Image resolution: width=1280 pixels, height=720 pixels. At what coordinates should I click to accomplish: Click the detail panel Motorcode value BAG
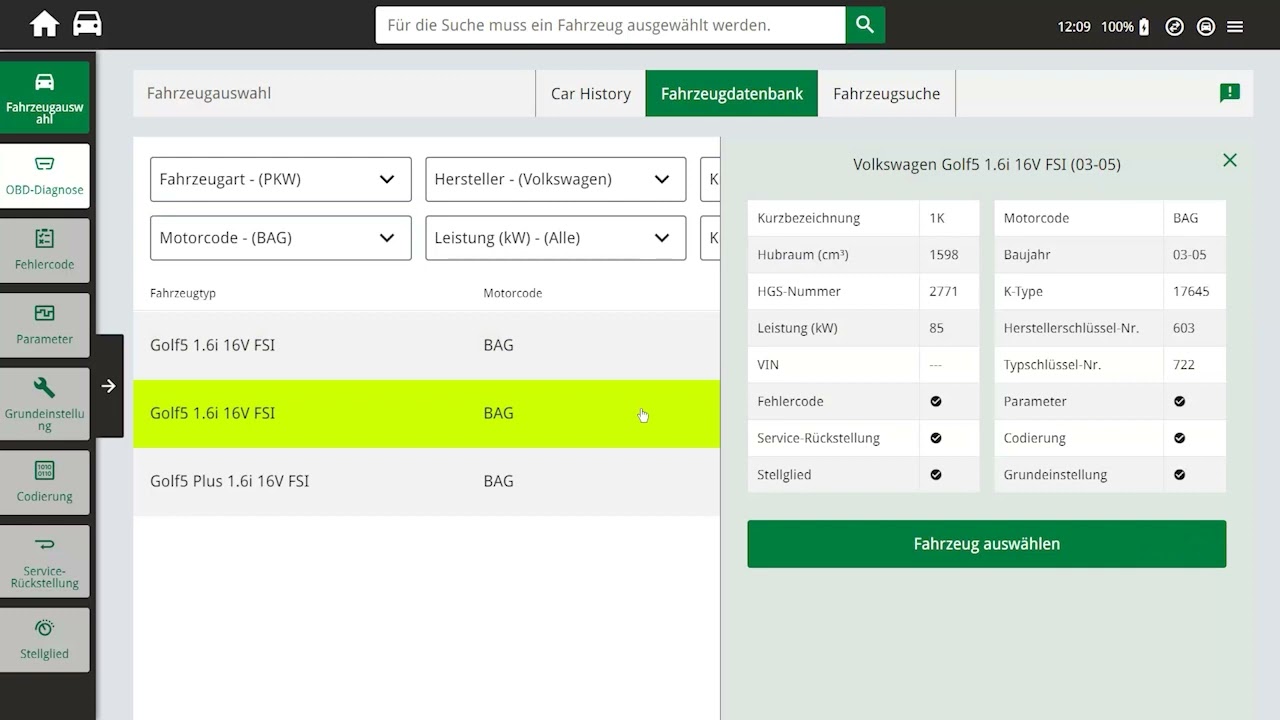point(1186,218)
